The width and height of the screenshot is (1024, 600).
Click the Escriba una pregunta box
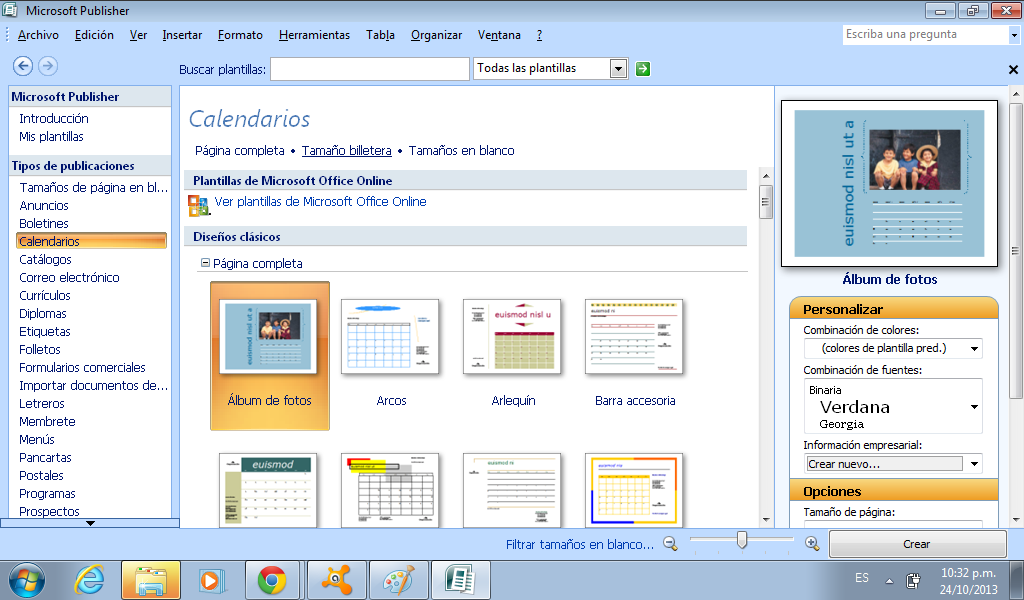coord(925,35)
